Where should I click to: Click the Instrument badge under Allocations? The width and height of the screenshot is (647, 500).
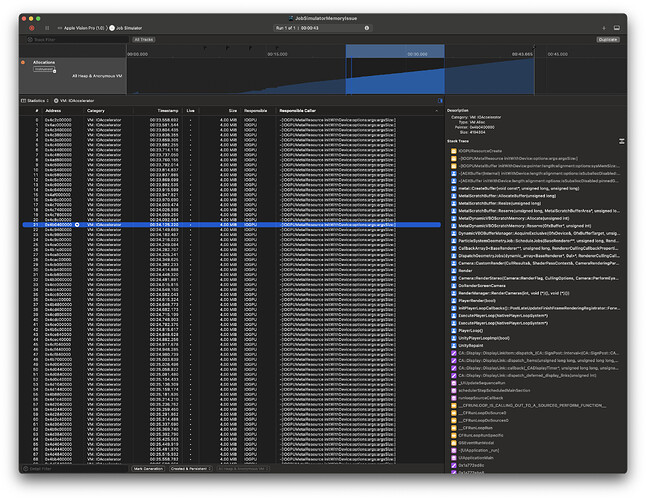click(44, 69)
